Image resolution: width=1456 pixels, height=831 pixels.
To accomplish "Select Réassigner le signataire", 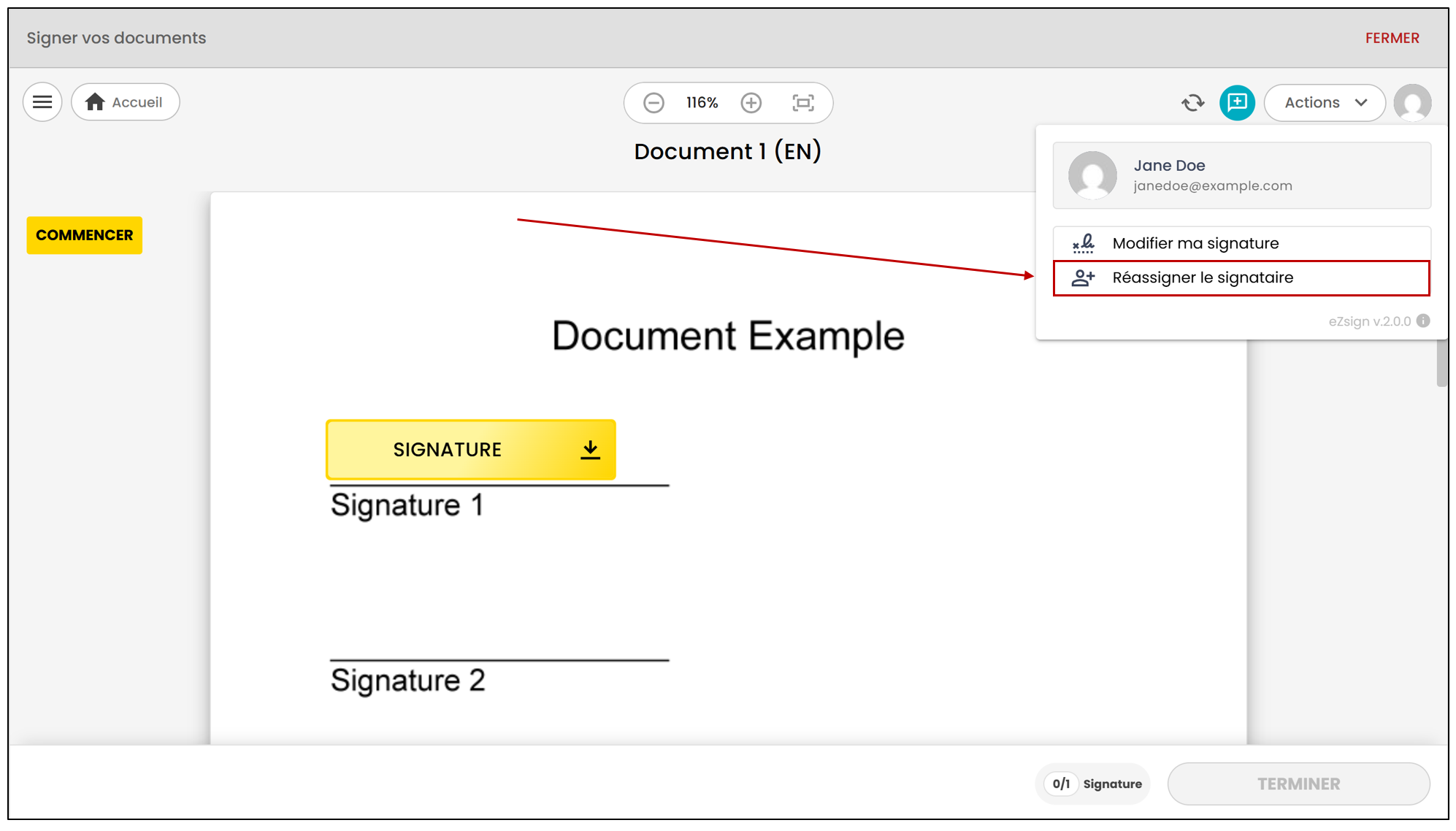I will pos(1241,277).
